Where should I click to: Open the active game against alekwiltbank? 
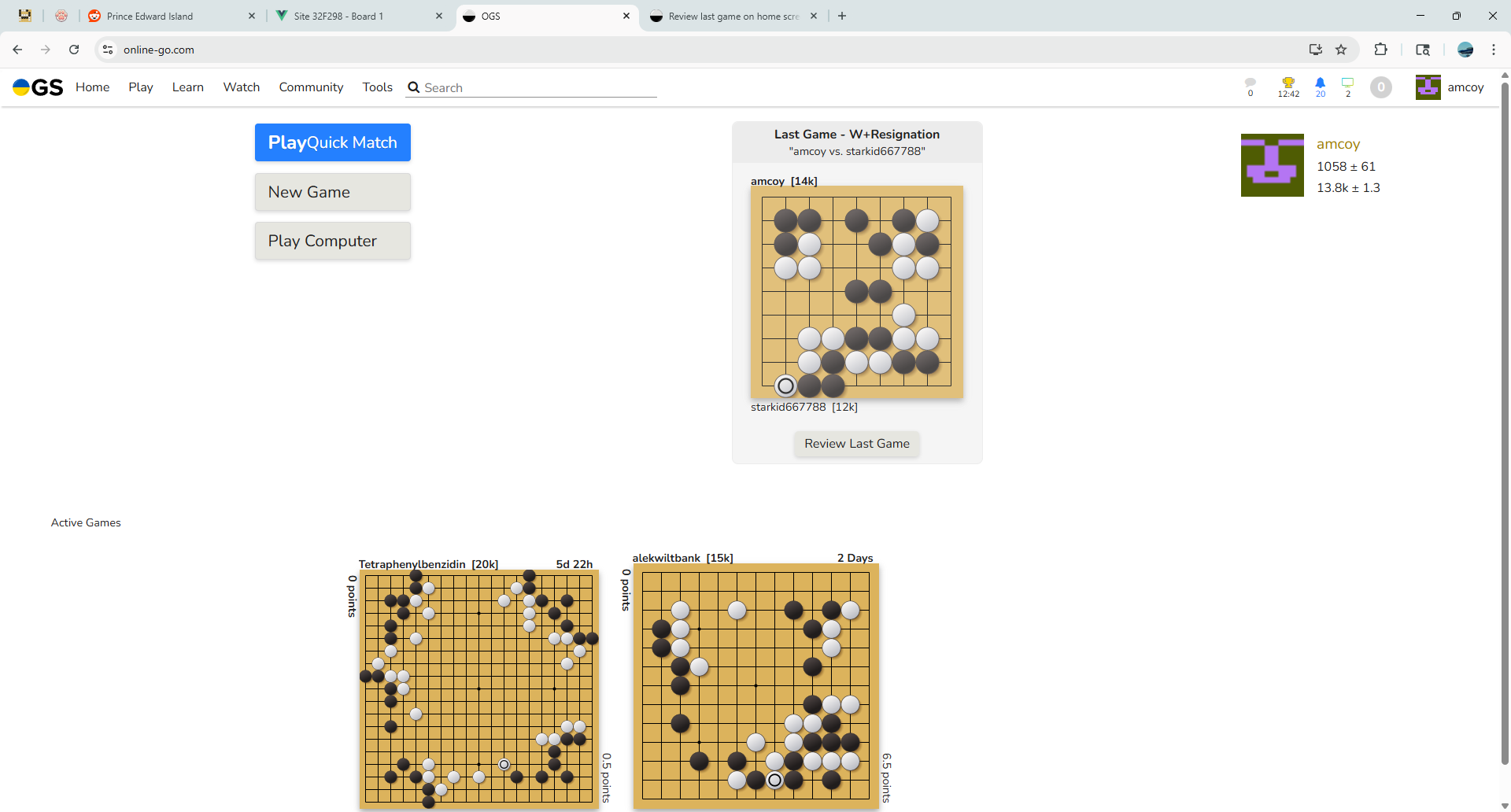tap(755, 685)
